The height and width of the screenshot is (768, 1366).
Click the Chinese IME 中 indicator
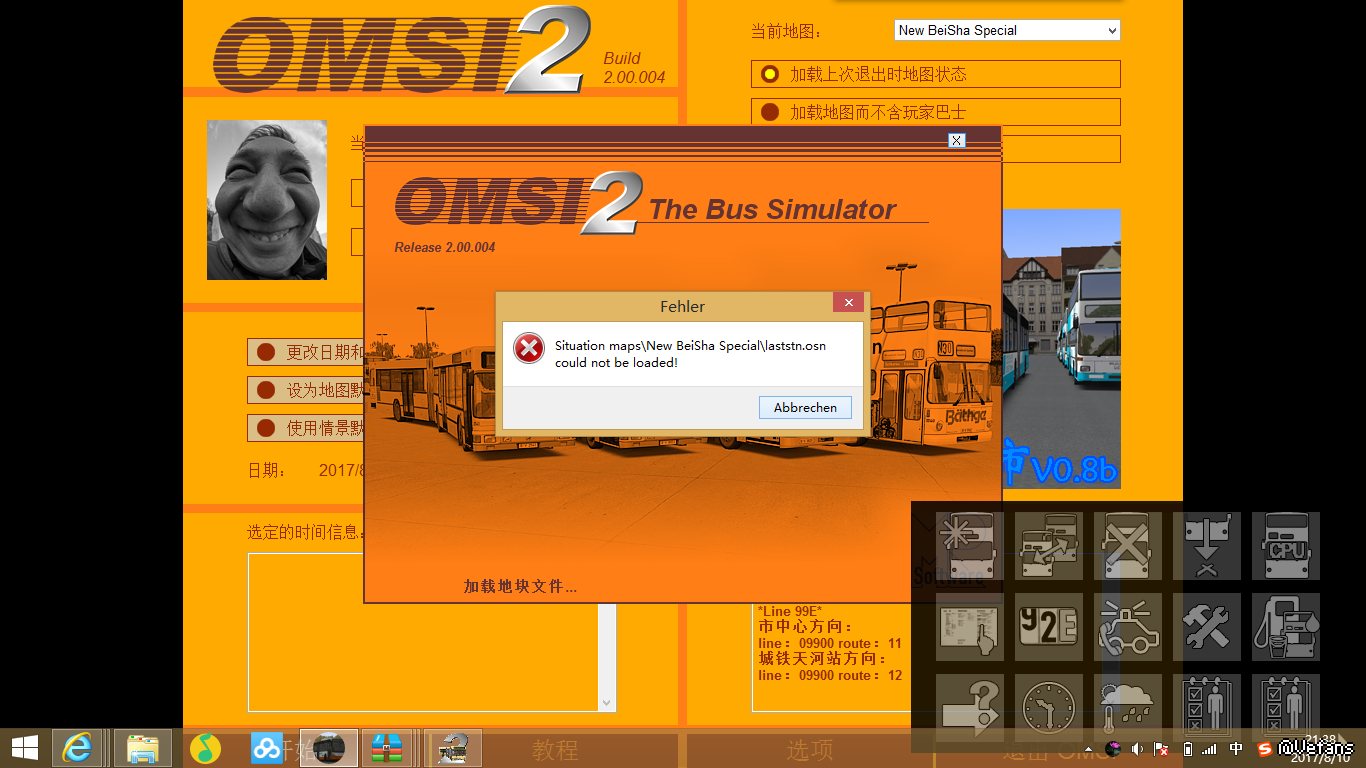(x=1237, y=749)
